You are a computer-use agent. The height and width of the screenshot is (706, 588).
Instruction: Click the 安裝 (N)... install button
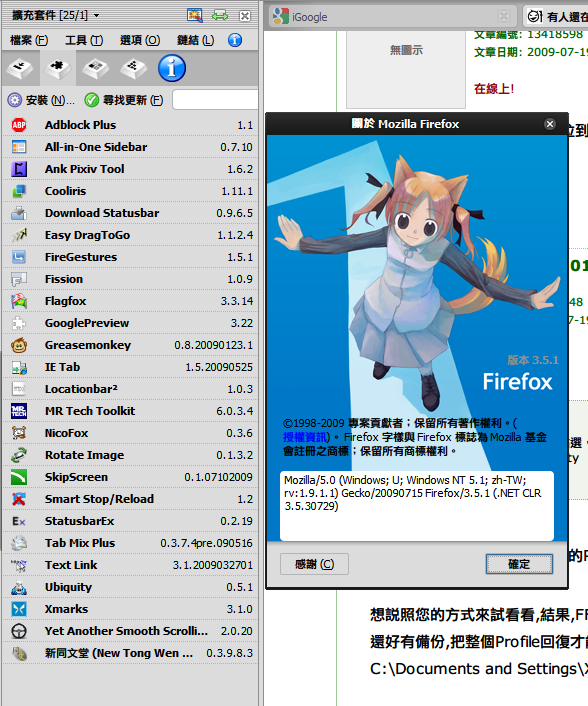[41, 100]
